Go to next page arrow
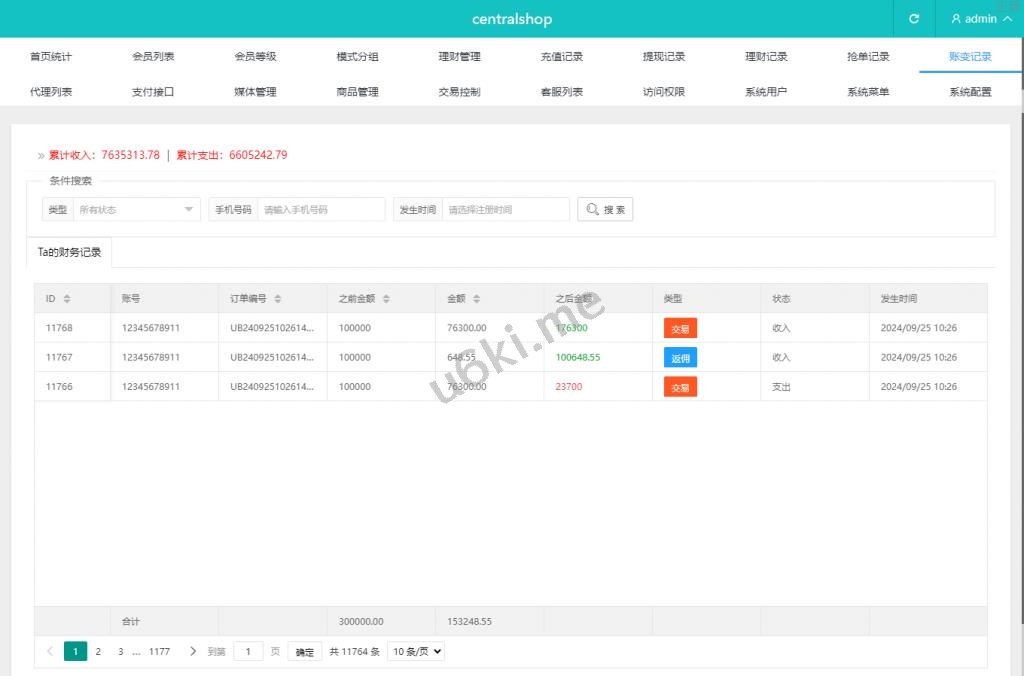1024x676 pixels. [193, 651]
